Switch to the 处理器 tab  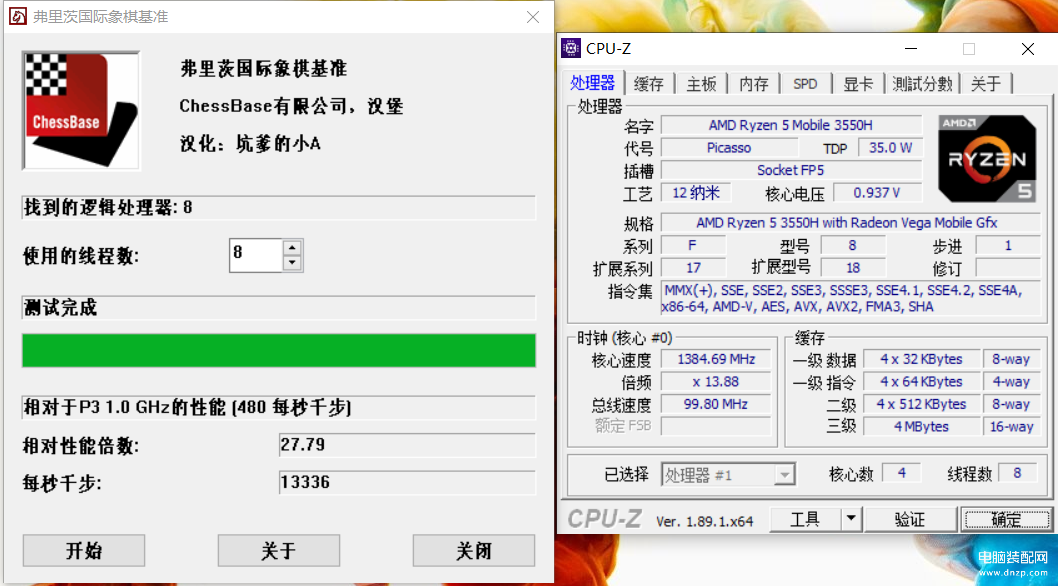[x=592, y=83]
